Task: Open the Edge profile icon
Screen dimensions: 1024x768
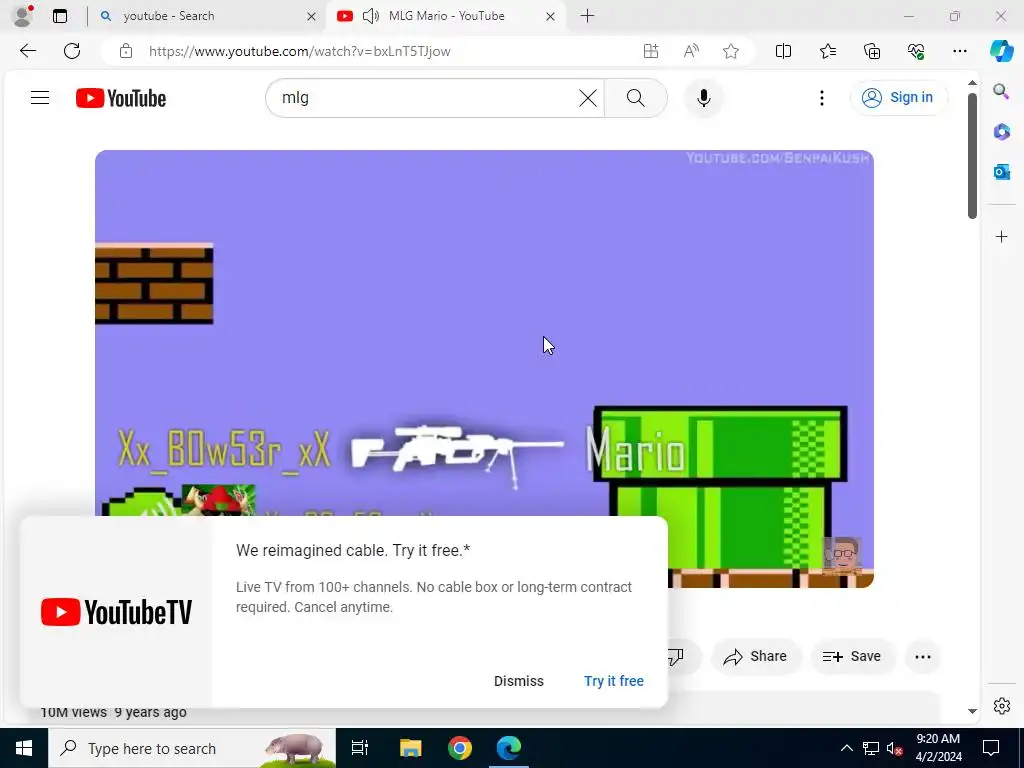Action: tap(23, 16)
